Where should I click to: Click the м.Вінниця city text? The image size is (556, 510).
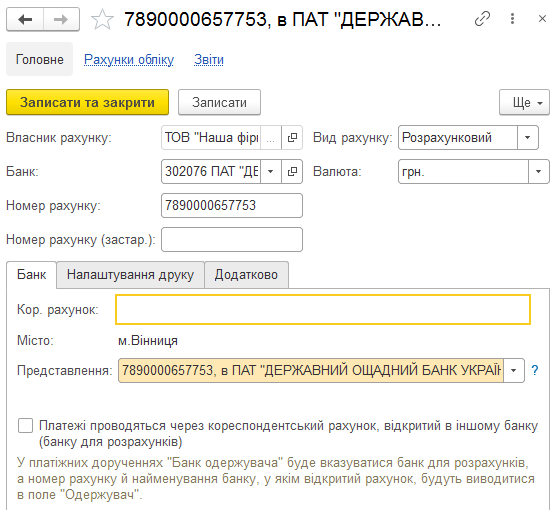click(148, 340)
